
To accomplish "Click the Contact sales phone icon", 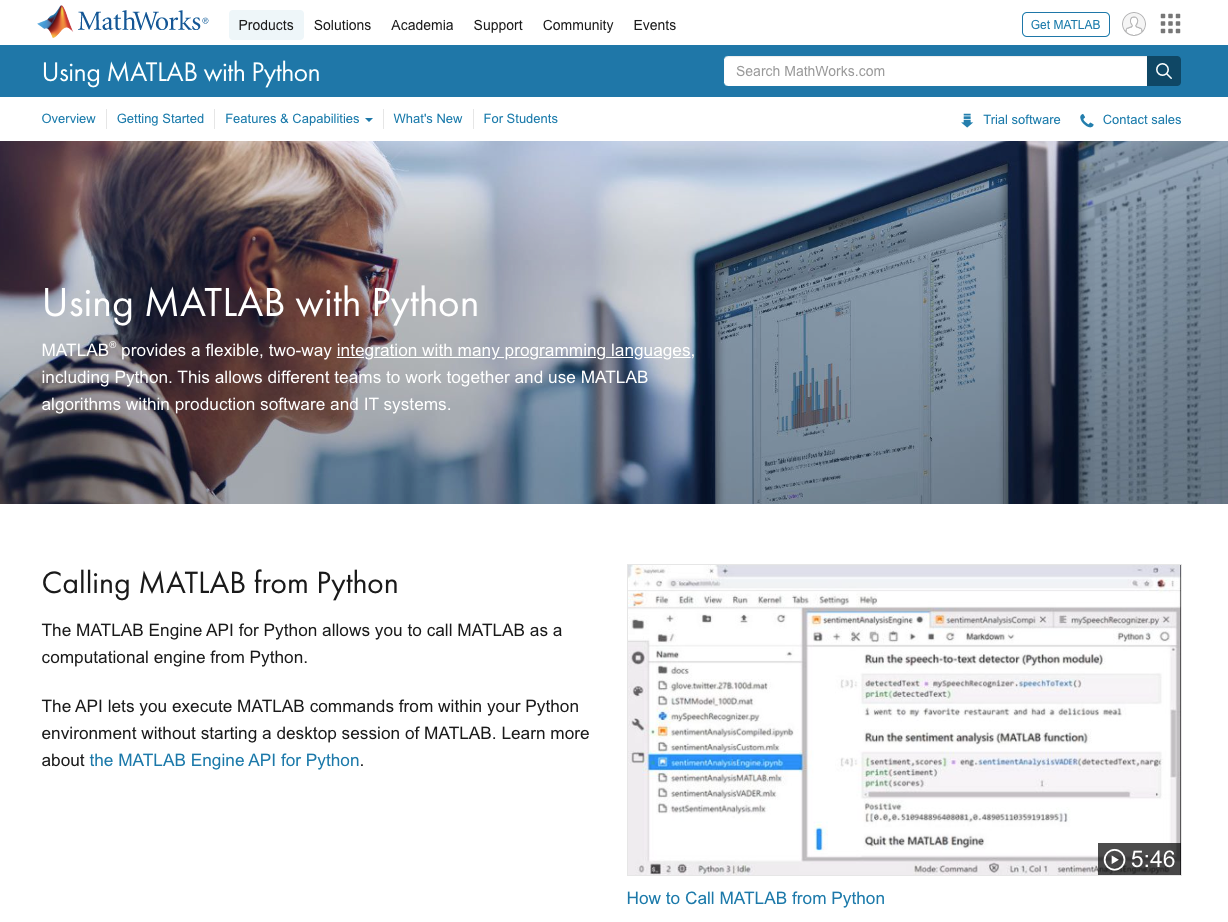I will coord(1087,120).
